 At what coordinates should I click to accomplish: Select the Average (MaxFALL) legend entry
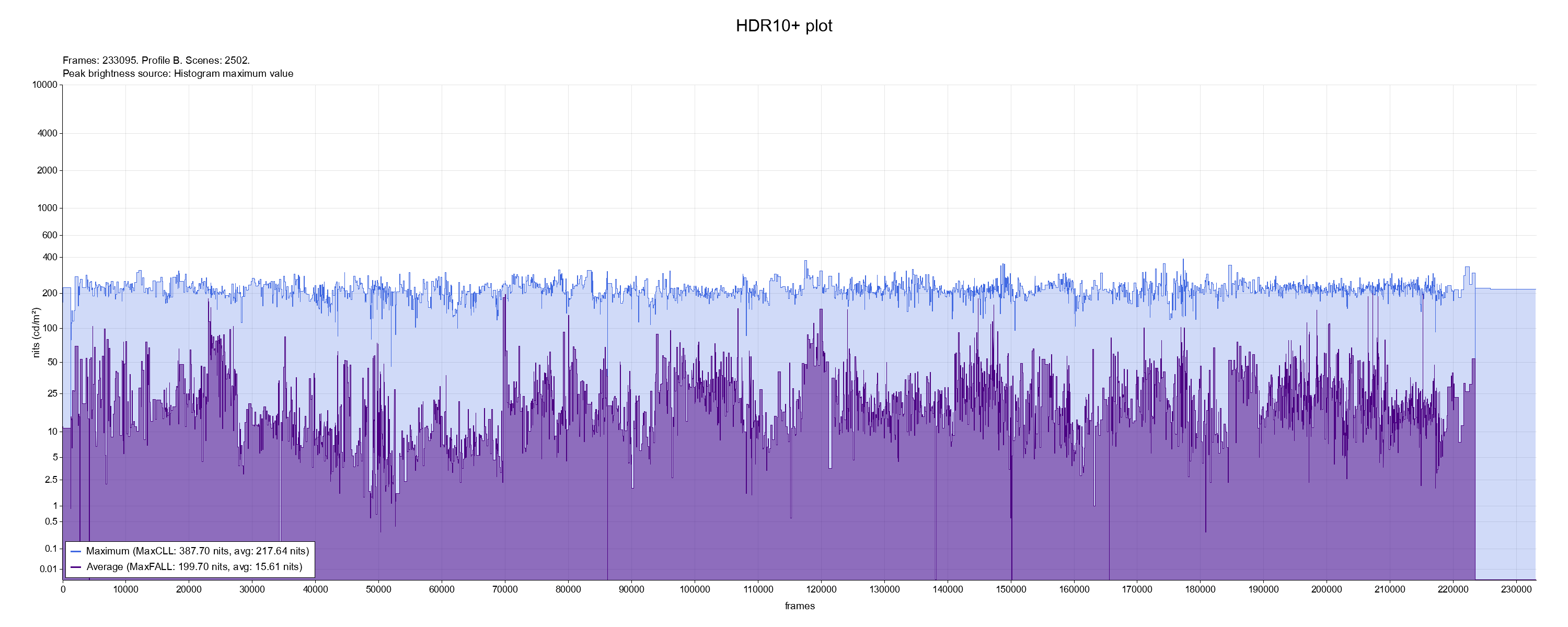pos(194,567)
